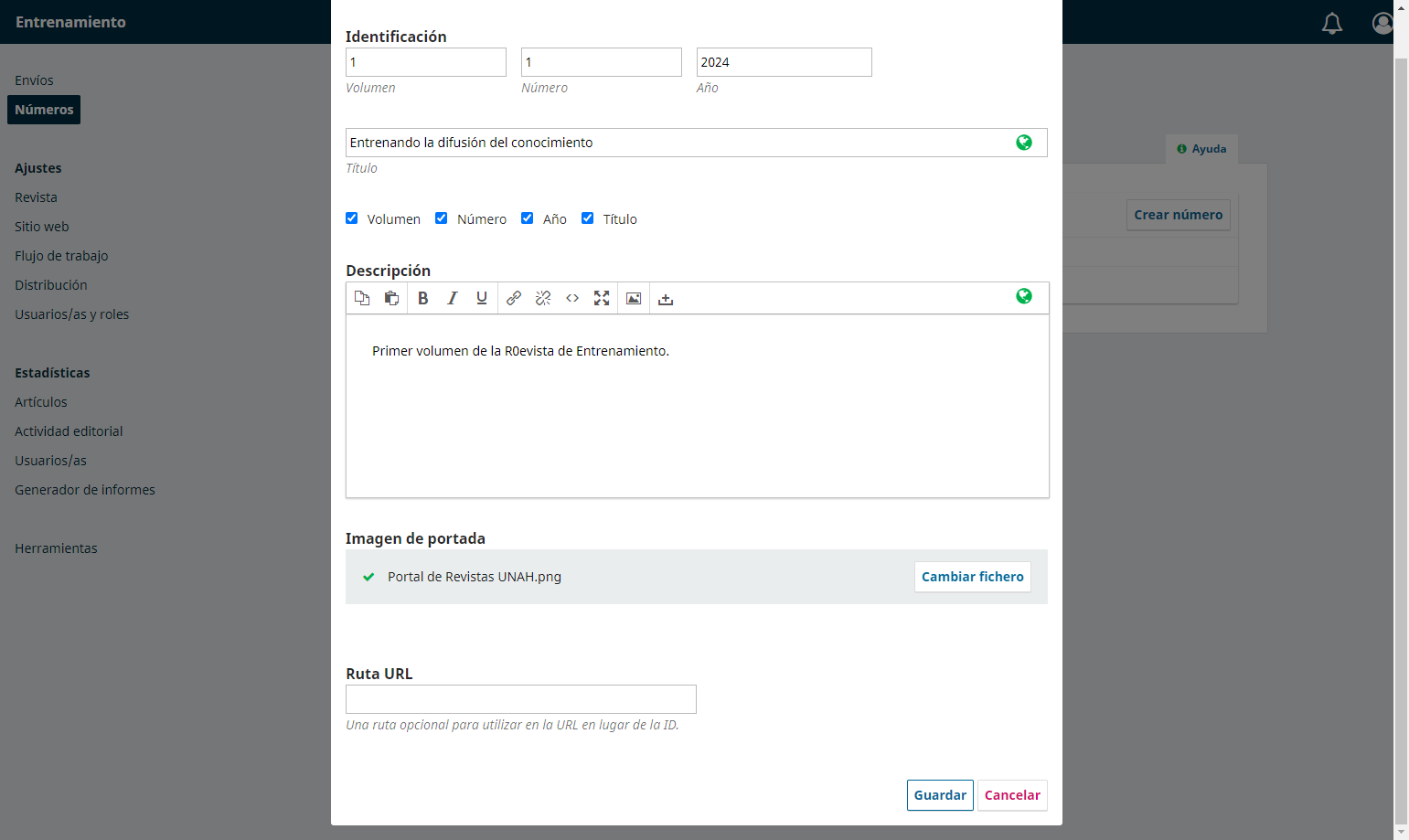Open Sitio web settings
The image size is (1409, 840).
click(42, 227)
